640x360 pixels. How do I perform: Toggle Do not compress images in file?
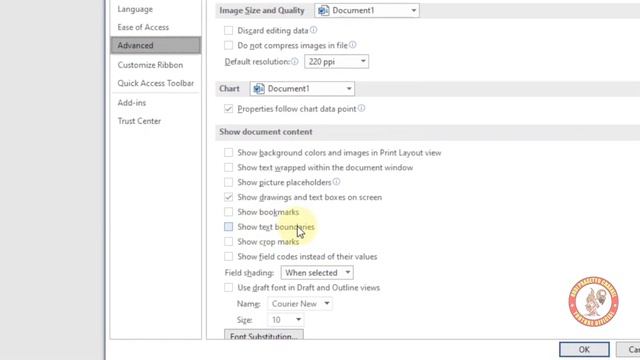pyautogui.click(x=229, y=45)
